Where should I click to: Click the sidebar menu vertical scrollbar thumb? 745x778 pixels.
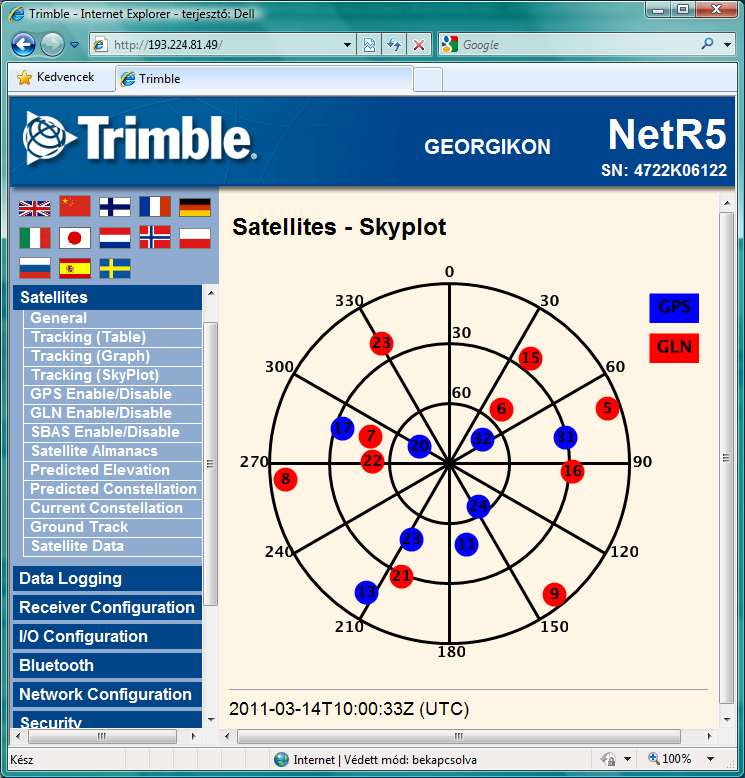point(210,464)
